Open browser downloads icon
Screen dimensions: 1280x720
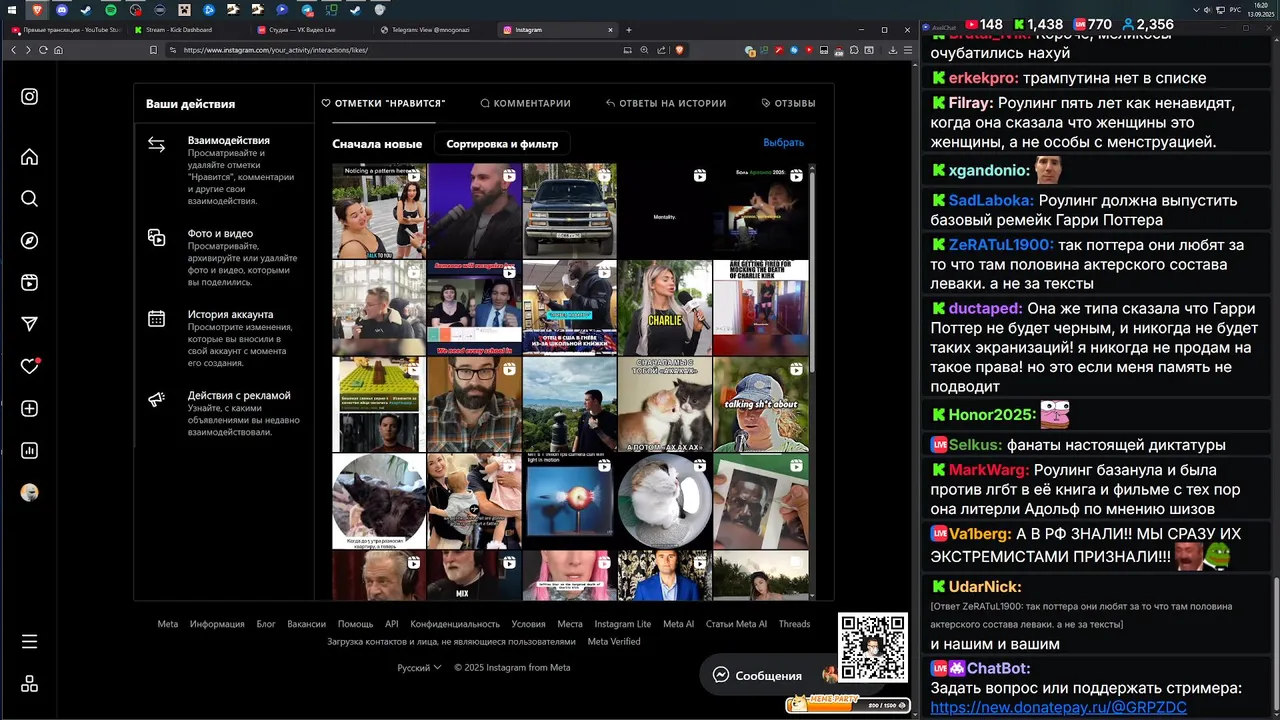coord(893,50)
